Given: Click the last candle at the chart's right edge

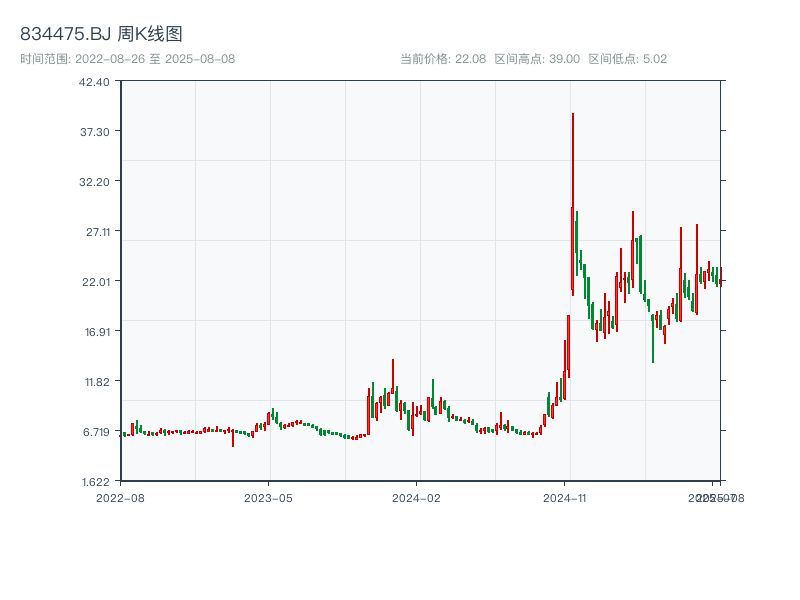Looking at the screenshot, I should tap(721, 277).
